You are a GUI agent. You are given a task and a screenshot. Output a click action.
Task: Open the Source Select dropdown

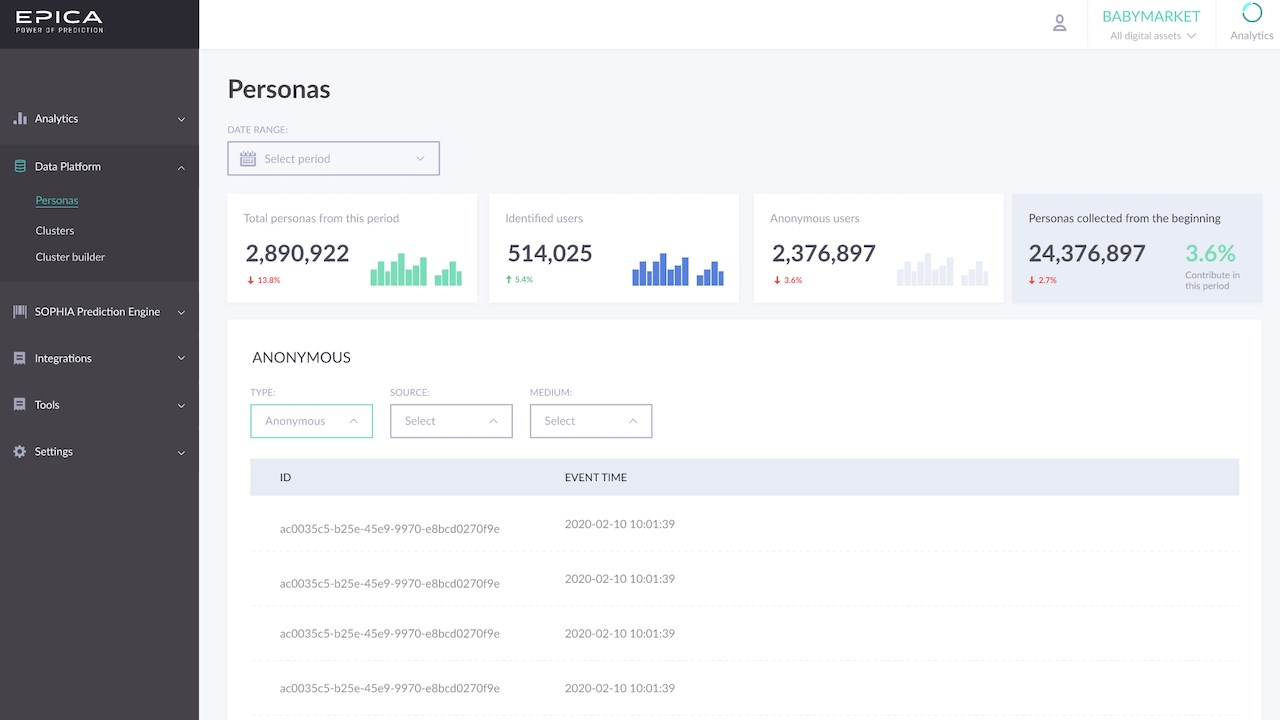(x=451, y=421)
